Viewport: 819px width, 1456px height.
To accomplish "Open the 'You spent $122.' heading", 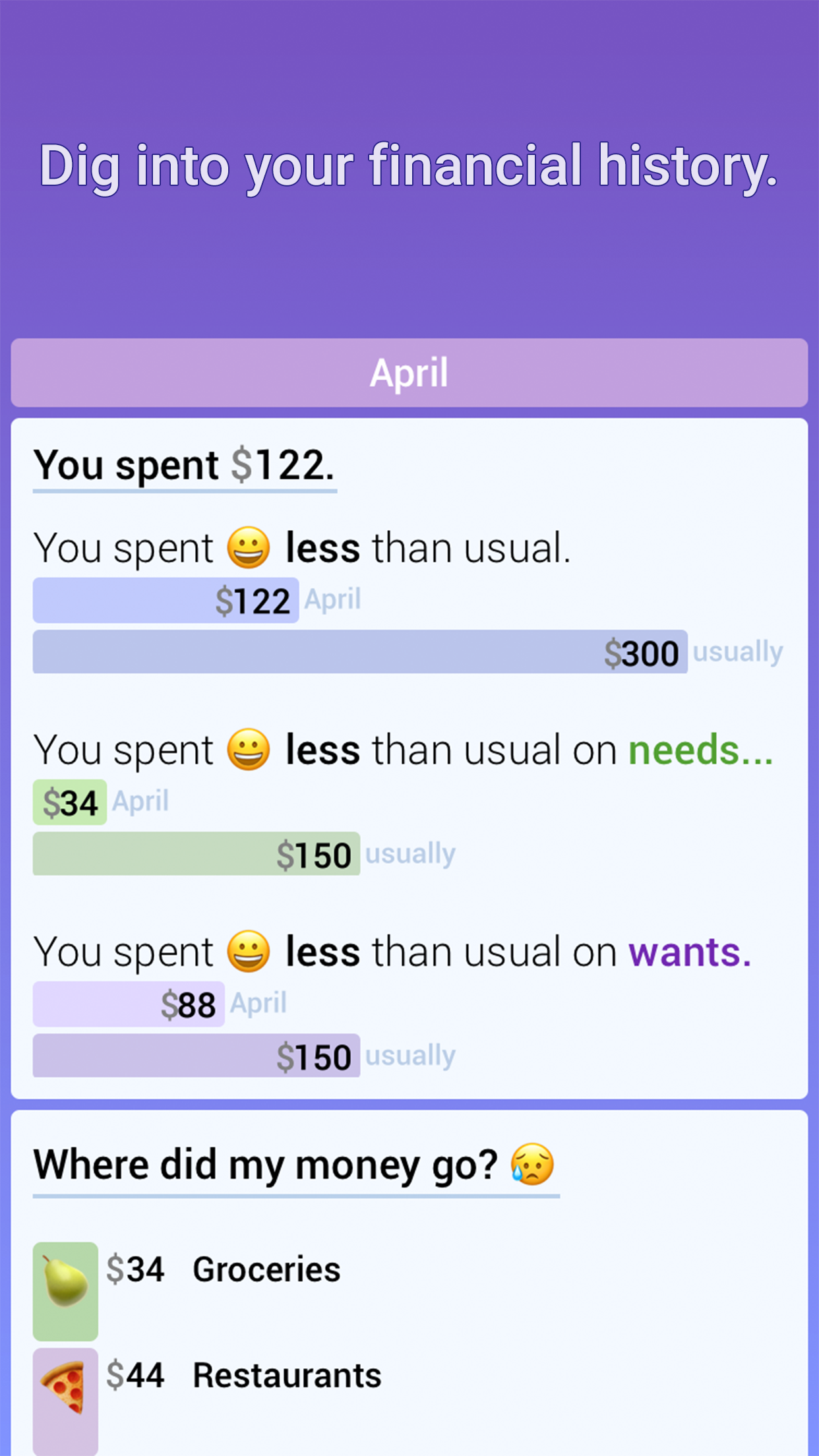I will point(185,466).
